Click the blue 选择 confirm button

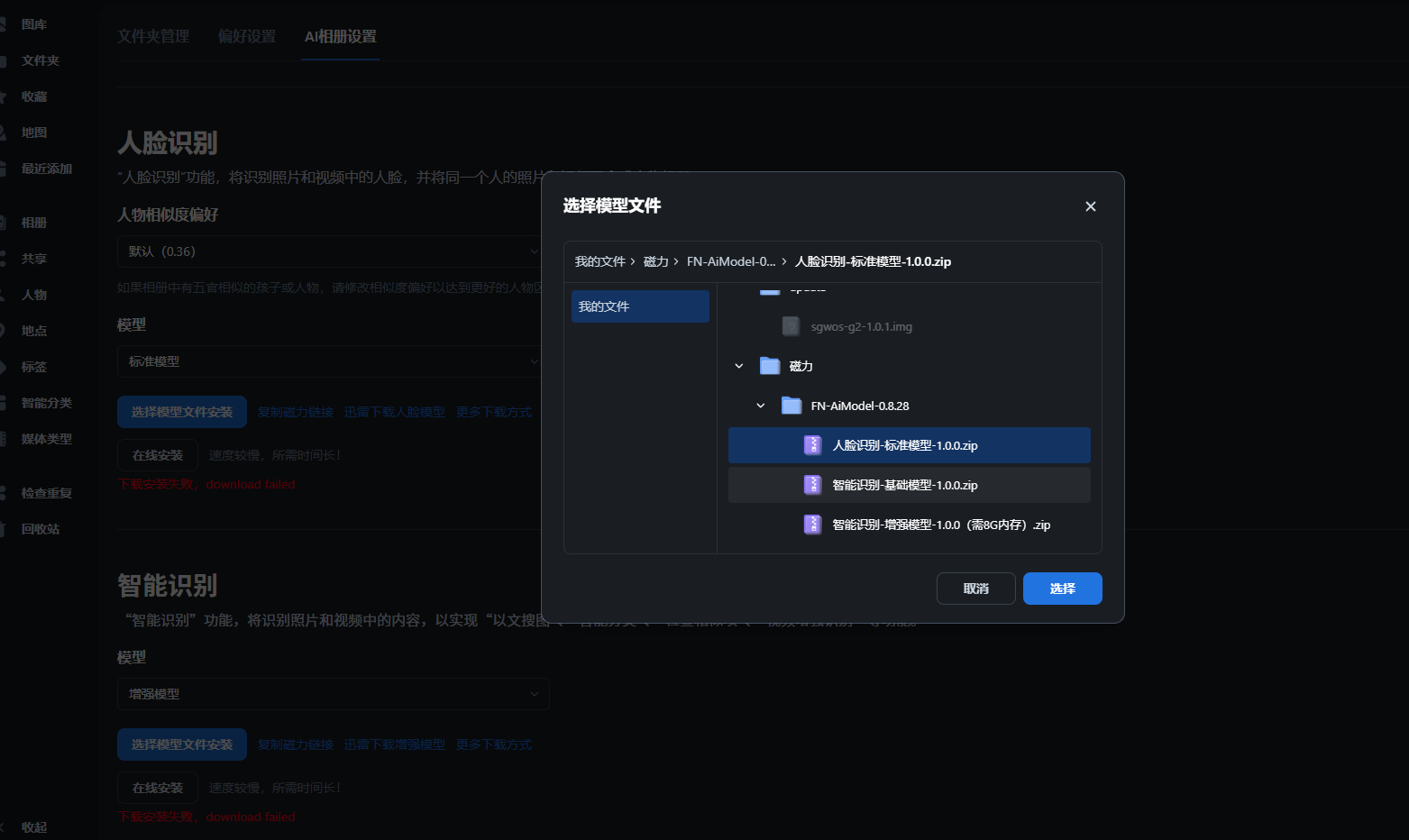click(x=1062, y=589)
